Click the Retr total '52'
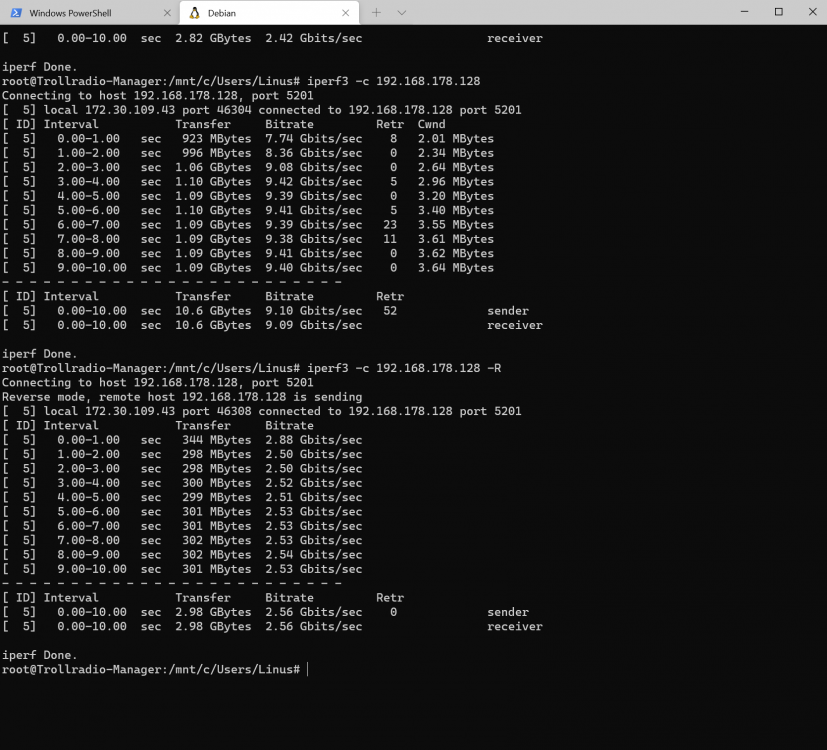This screenshot has width=827, height=750. pos(390,311)
